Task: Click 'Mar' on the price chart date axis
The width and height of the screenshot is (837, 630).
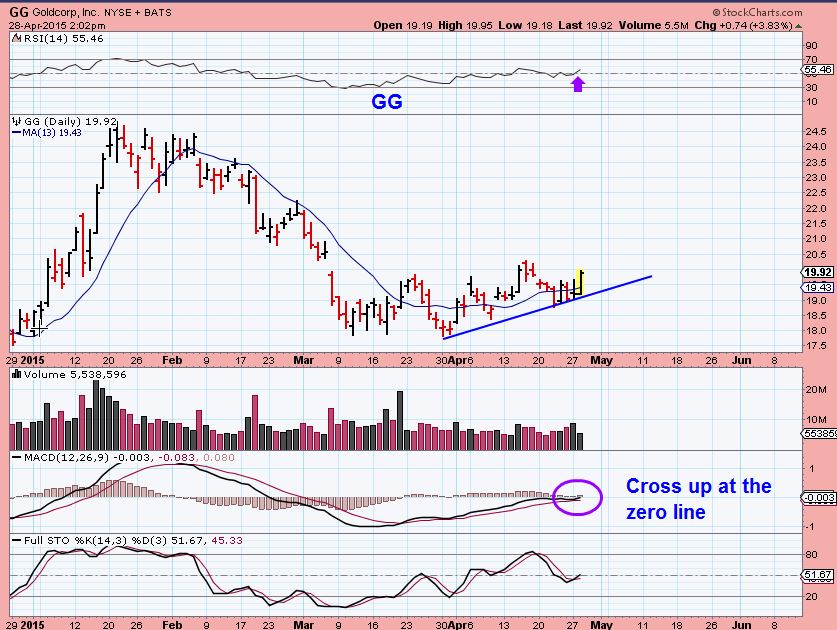Action: (x=303, y=360)
